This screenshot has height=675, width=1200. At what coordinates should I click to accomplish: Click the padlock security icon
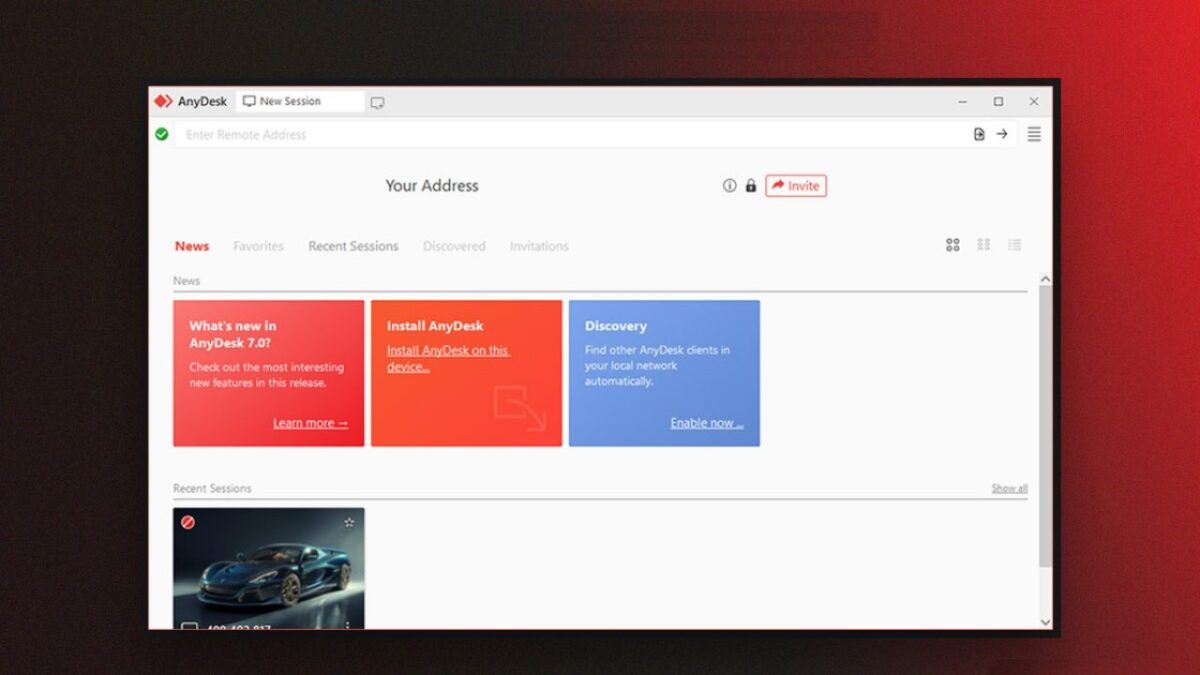[x=750, y=186]
